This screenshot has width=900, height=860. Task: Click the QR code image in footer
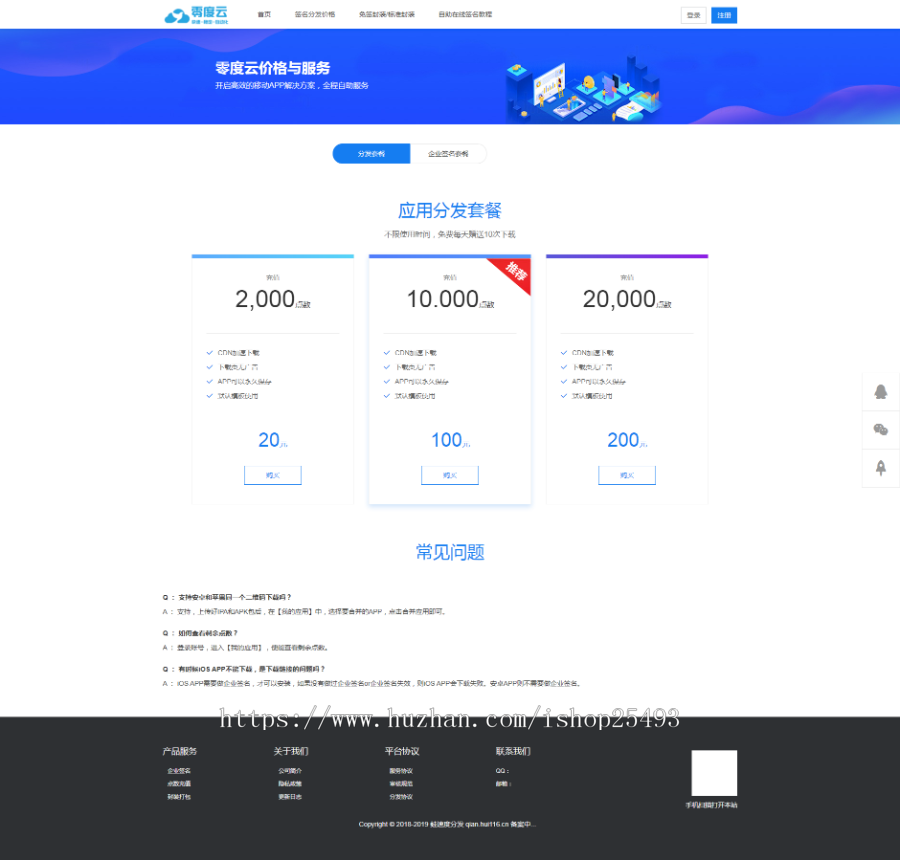[714, 773]
